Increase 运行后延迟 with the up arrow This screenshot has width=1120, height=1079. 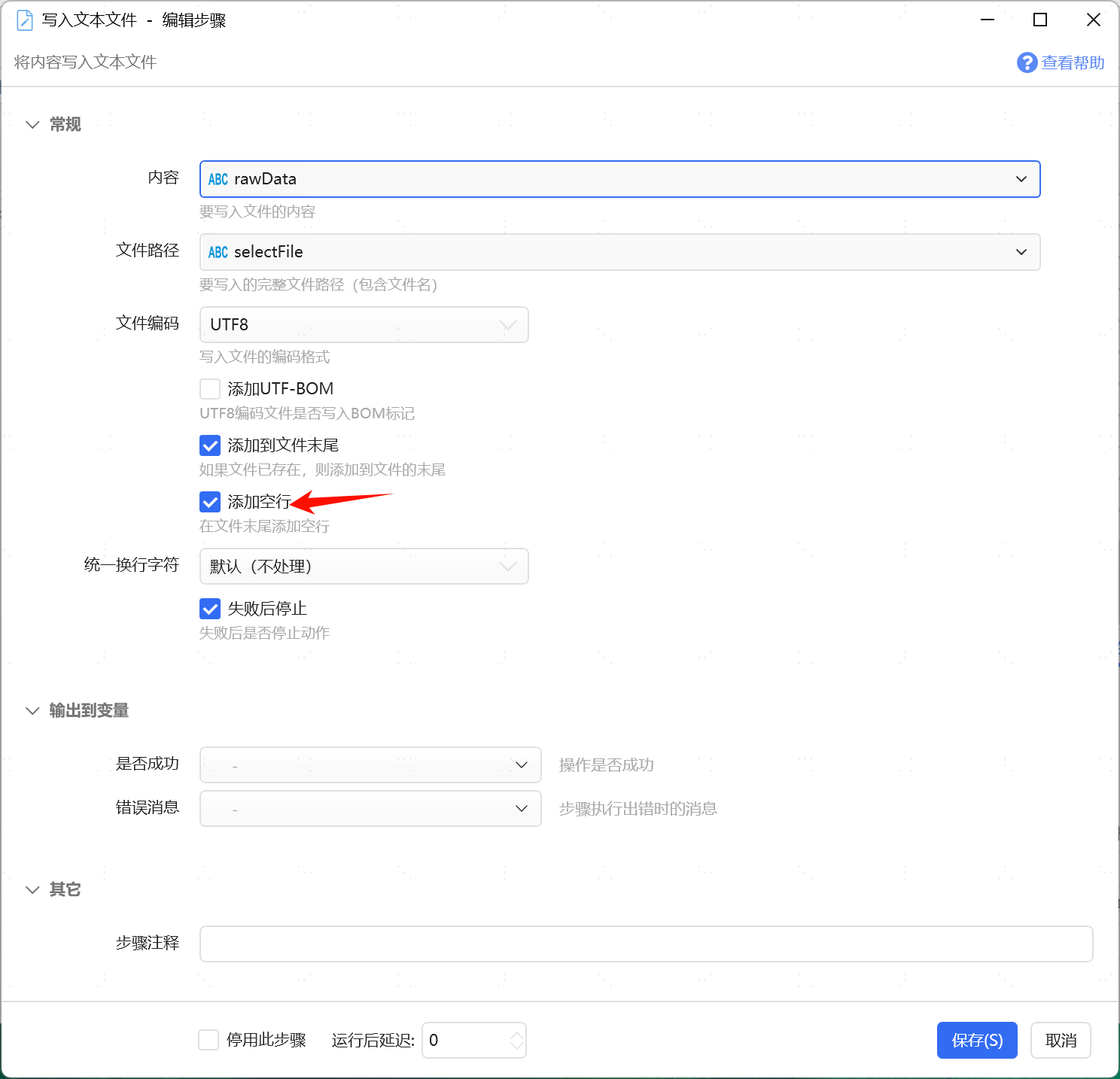517,1035
